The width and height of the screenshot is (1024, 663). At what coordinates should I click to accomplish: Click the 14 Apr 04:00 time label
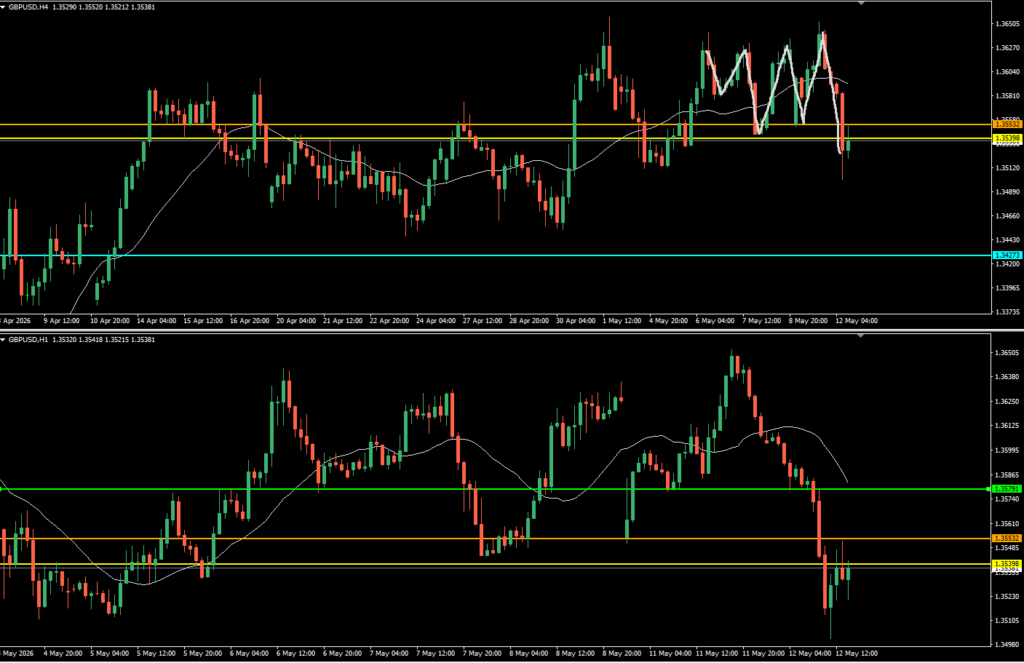pos(157,321)
